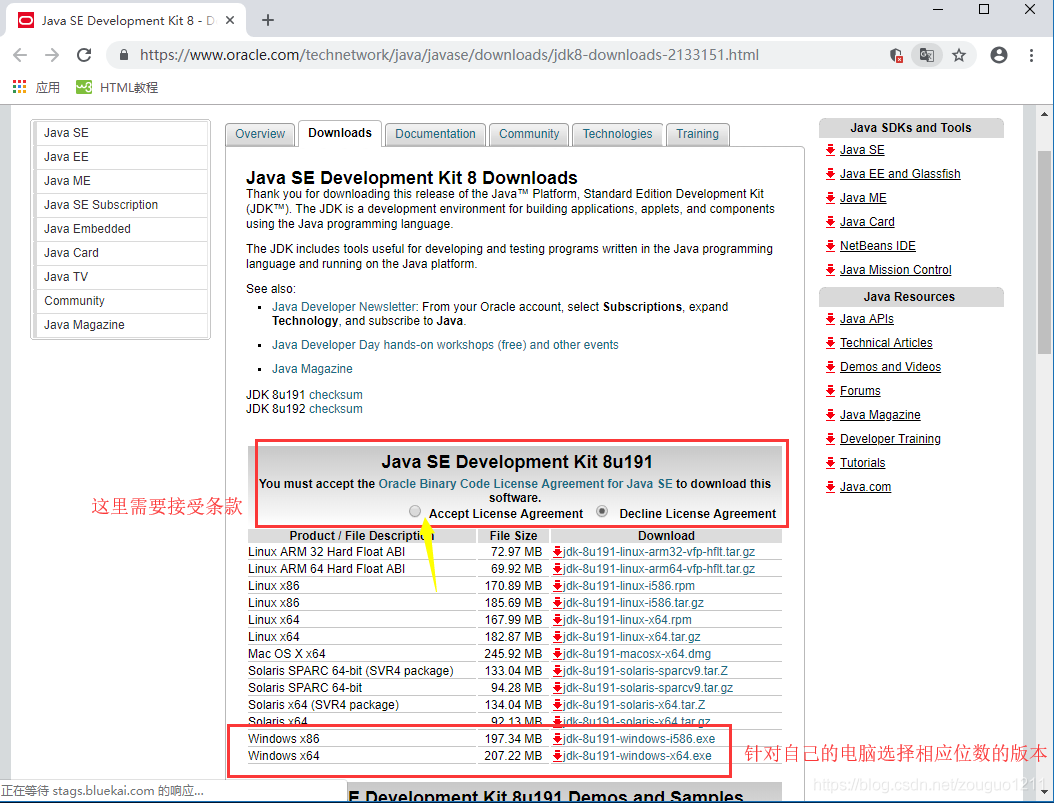Open Java EE and Glassfish link

pyautogui.click(x=900, y=174)
